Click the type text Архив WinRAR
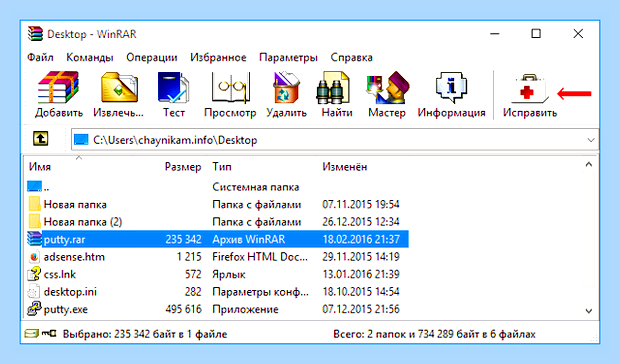Image resolution: width=620 pixels, height=364 pixels. 249,240
